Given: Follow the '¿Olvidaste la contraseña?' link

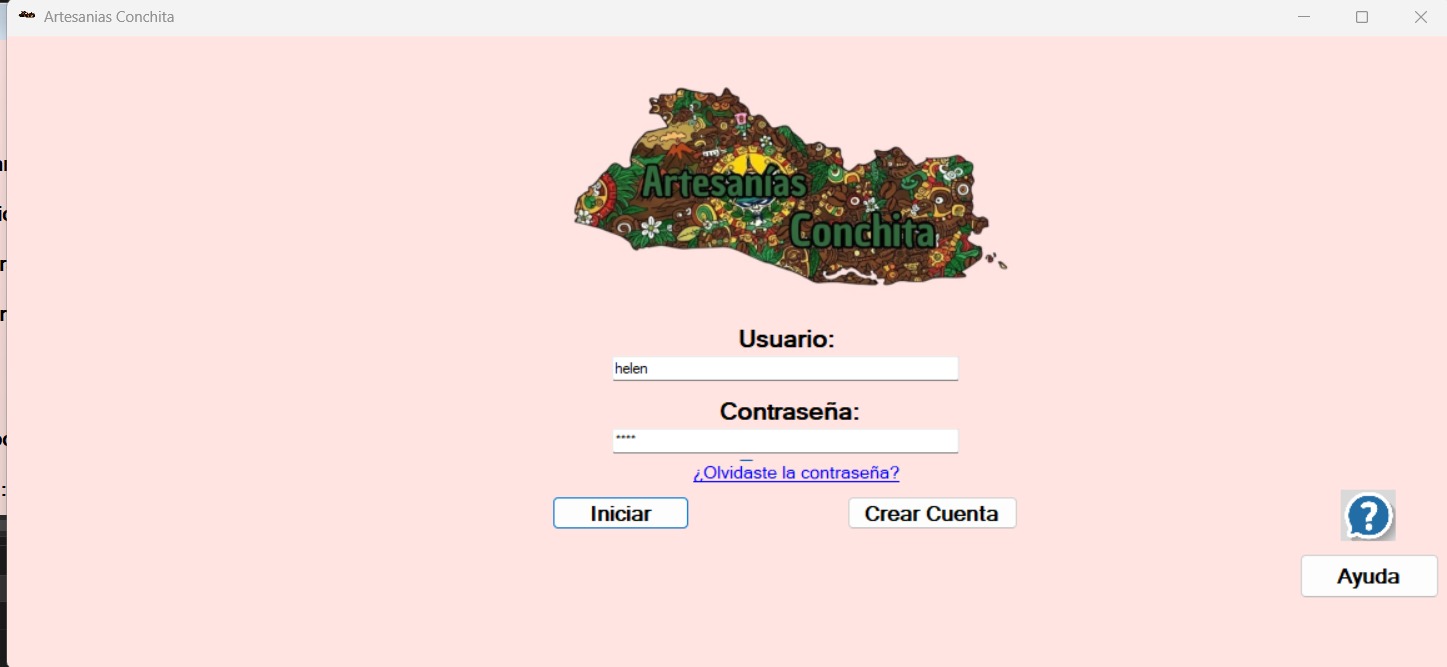Looking at the screenshot, I should [796, 473].
